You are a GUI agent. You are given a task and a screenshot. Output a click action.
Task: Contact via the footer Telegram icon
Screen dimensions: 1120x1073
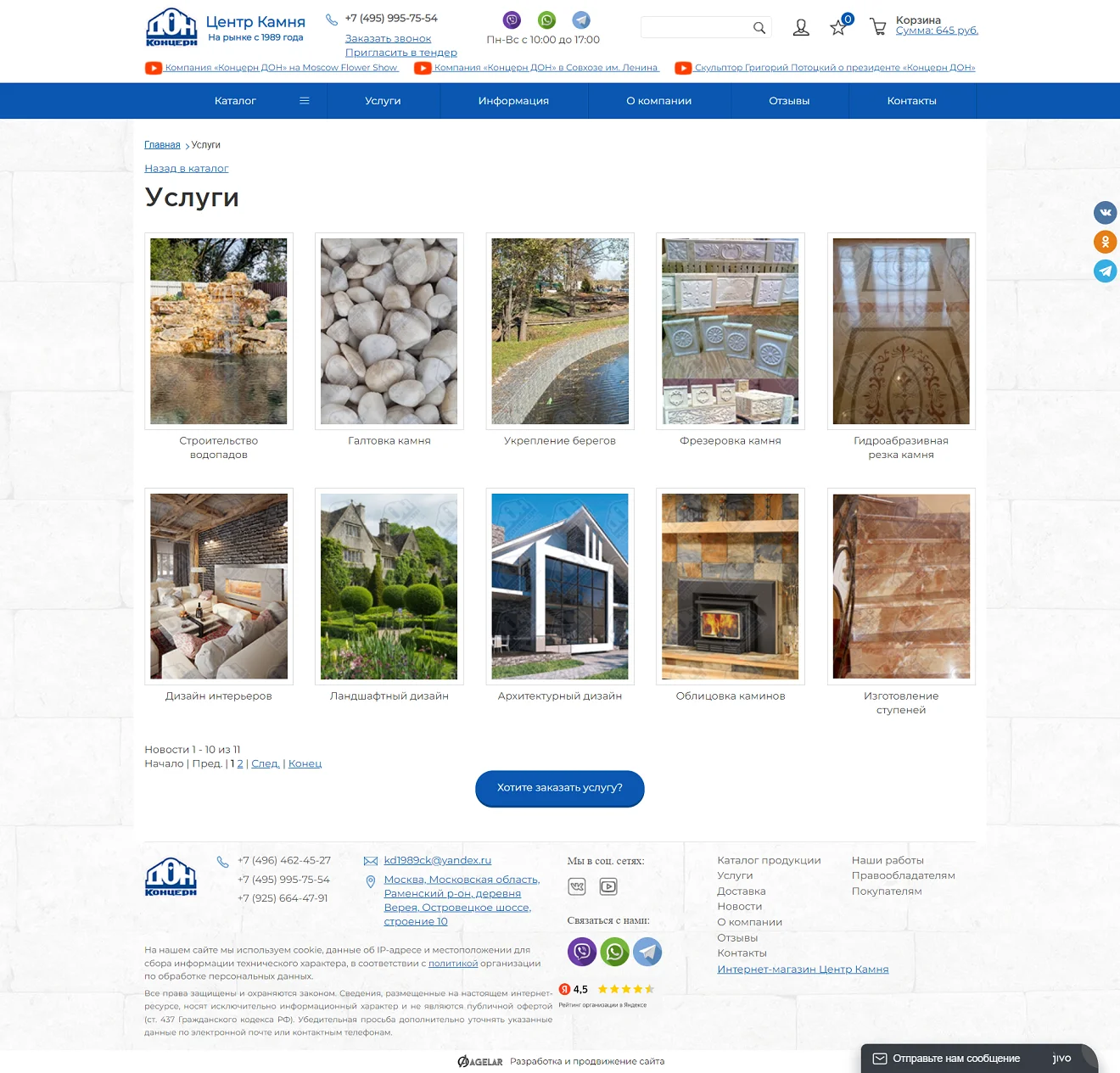(x=647, y=952)
